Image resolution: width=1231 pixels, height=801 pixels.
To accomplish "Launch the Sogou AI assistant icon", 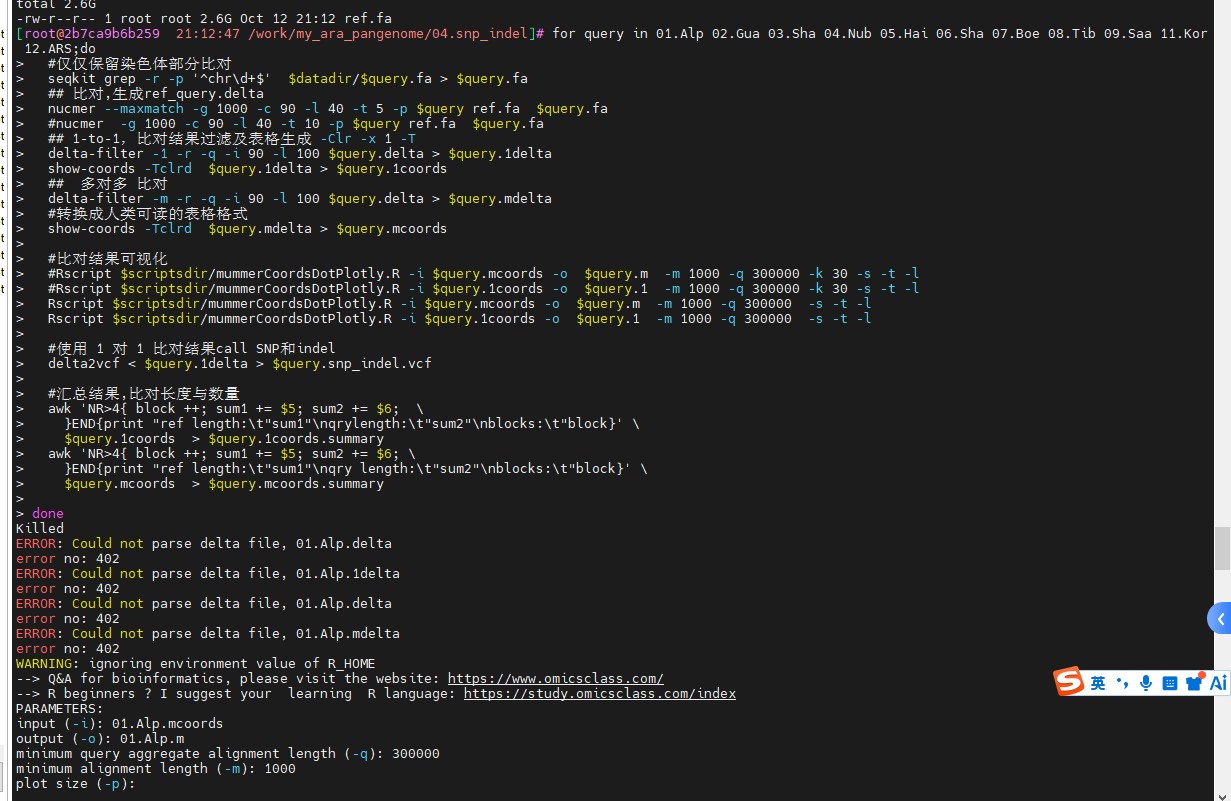I will click(1218, 683).
